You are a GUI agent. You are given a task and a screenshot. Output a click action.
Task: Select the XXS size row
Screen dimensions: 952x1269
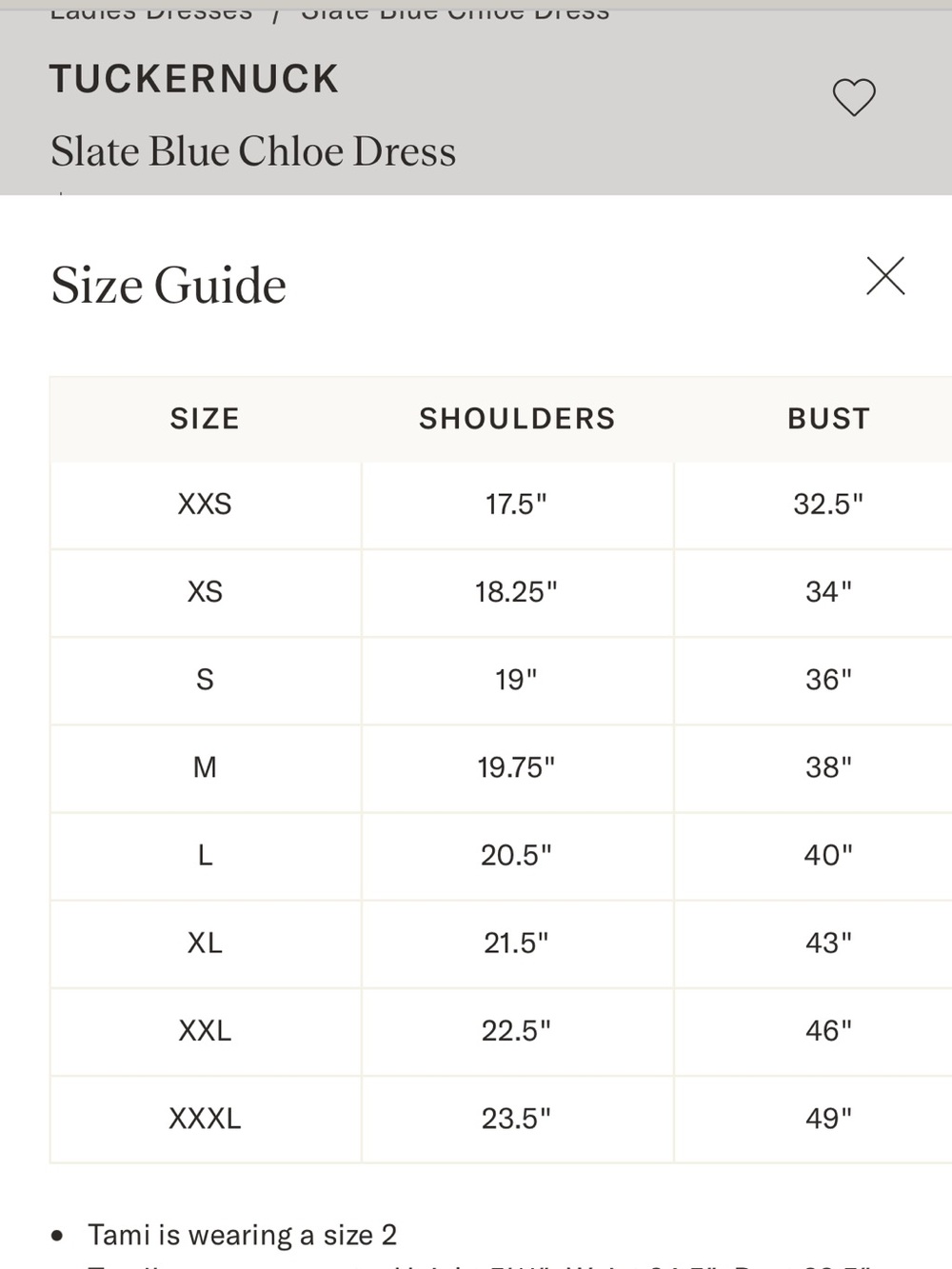(x=501, y=505)
